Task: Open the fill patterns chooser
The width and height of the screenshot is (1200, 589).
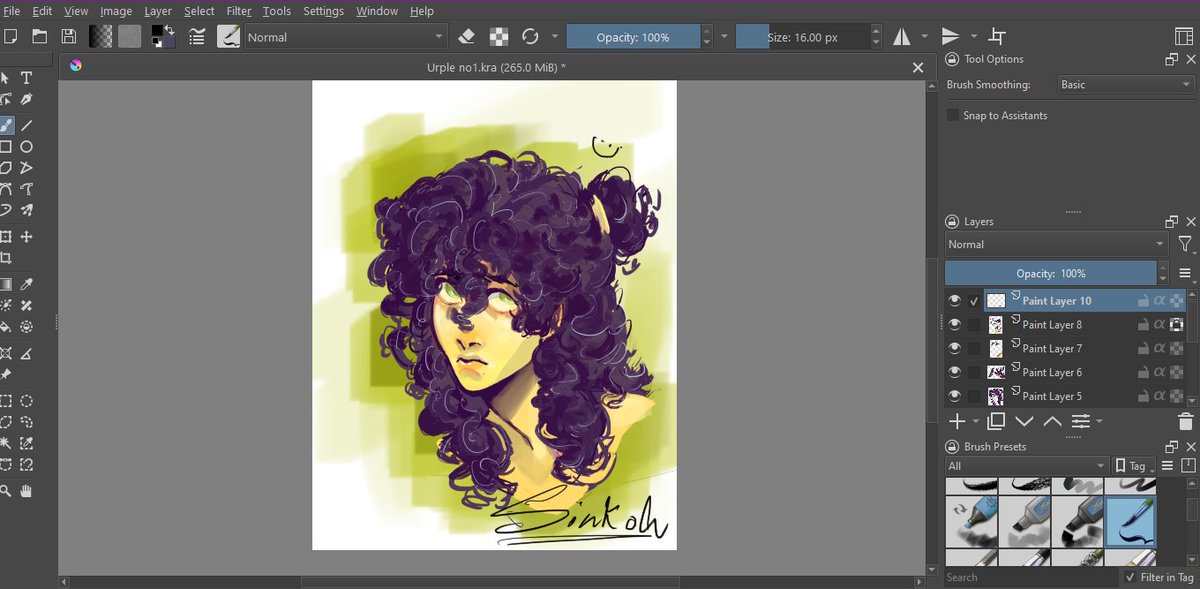Action: coord(130,37)
